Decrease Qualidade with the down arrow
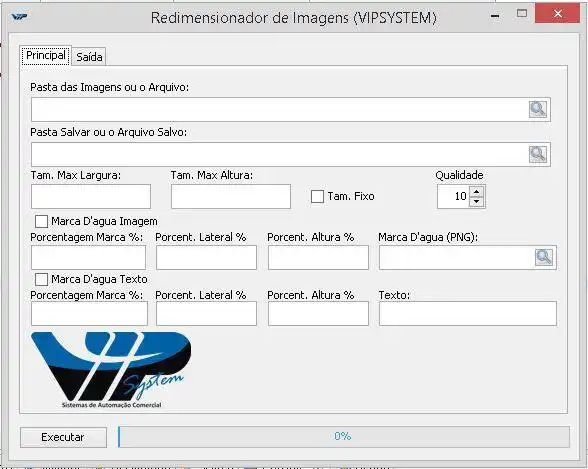This screenshot has height=469, width=588. (476, 202)
